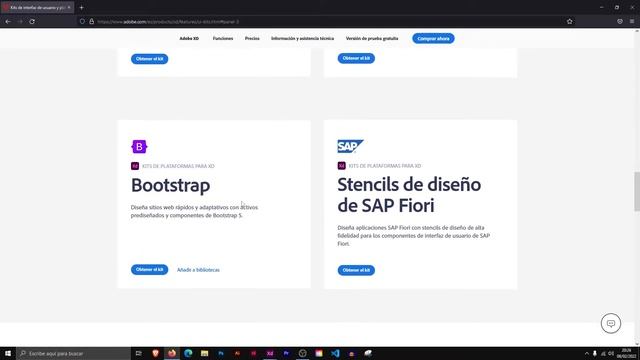Select the Kits de interfaz de usuario tab

(x=37, y=7)
